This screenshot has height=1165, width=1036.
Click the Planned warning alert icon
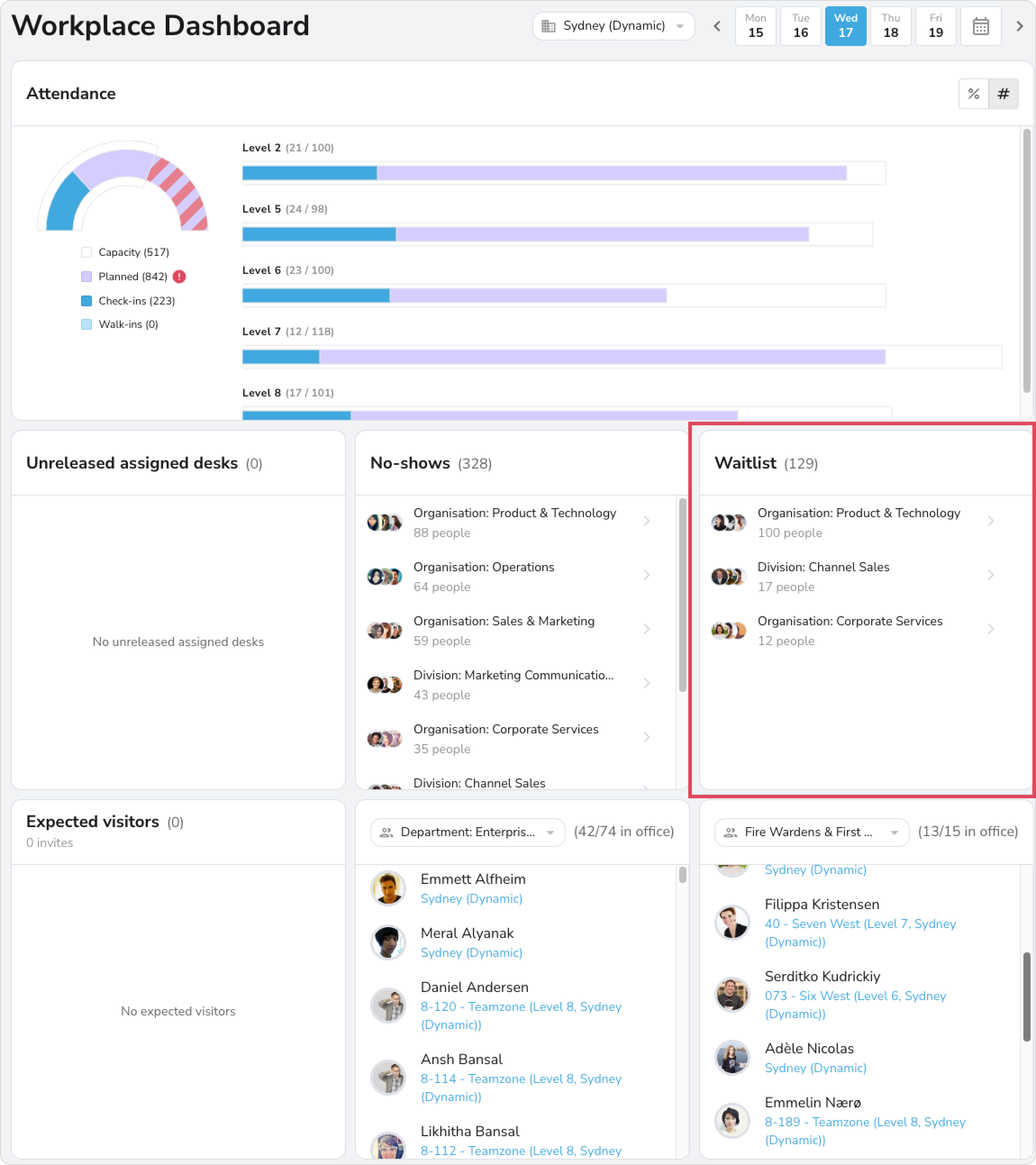[x=180, y=277]
